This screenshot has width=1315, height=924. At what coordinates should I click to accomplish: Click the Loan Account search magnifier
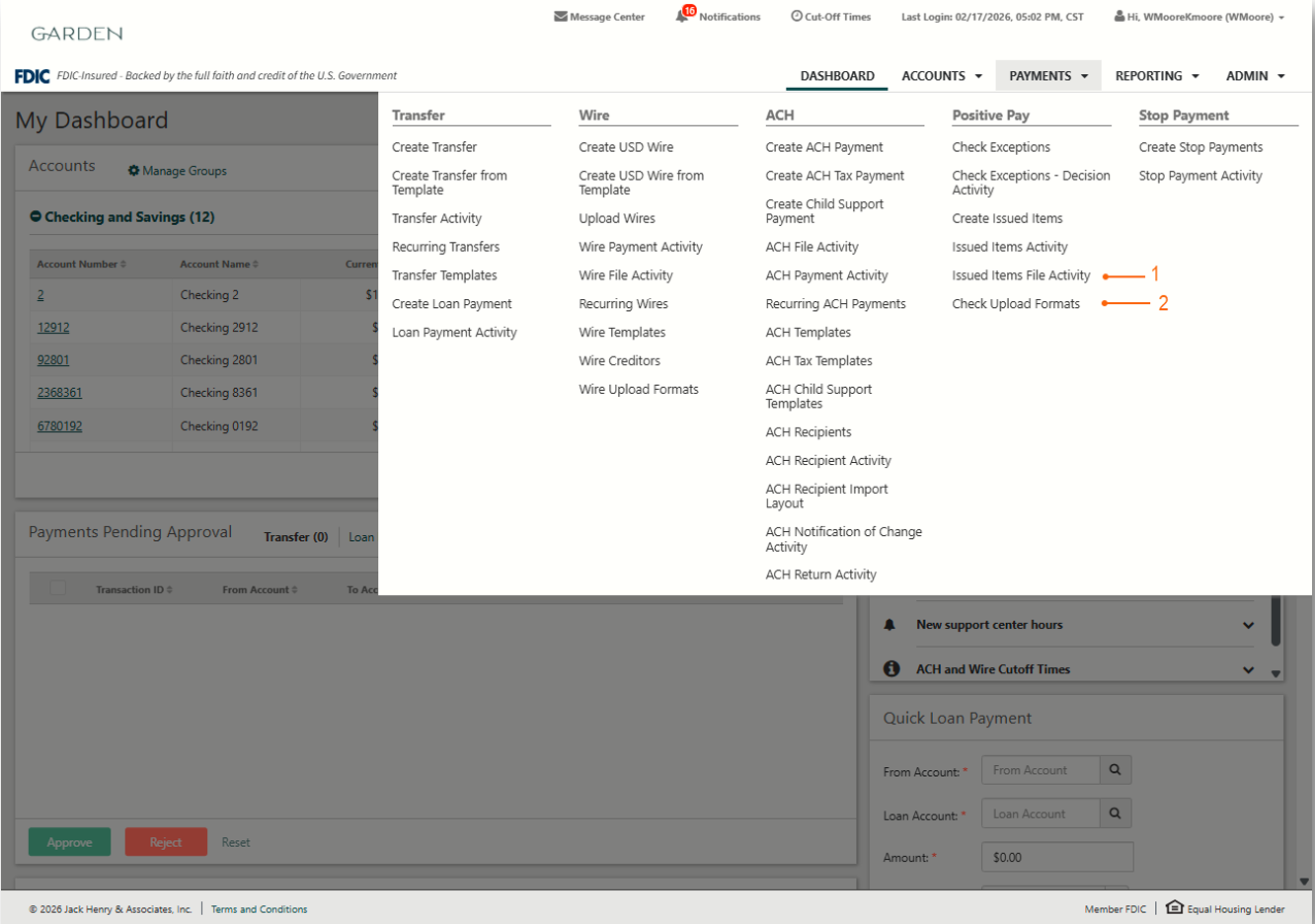coord(1115,813)
